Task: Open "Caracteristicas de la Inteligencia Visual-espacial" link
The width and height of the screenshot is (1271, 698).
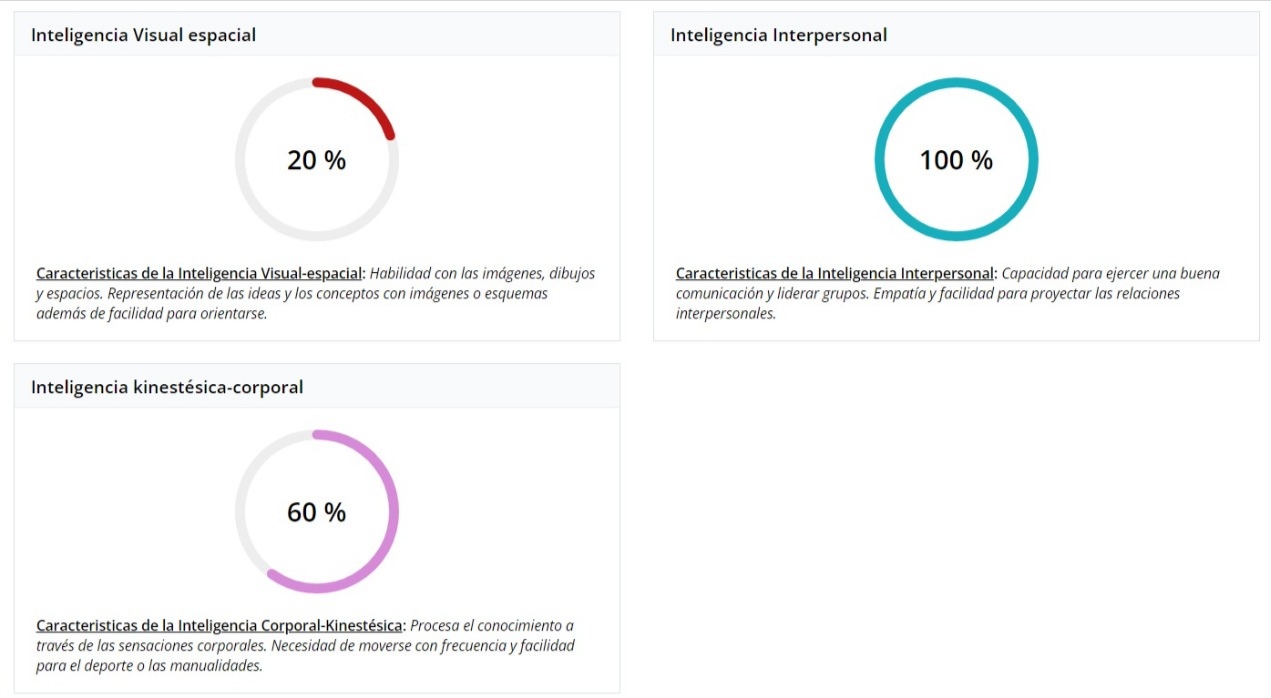Action: (201, 273)
